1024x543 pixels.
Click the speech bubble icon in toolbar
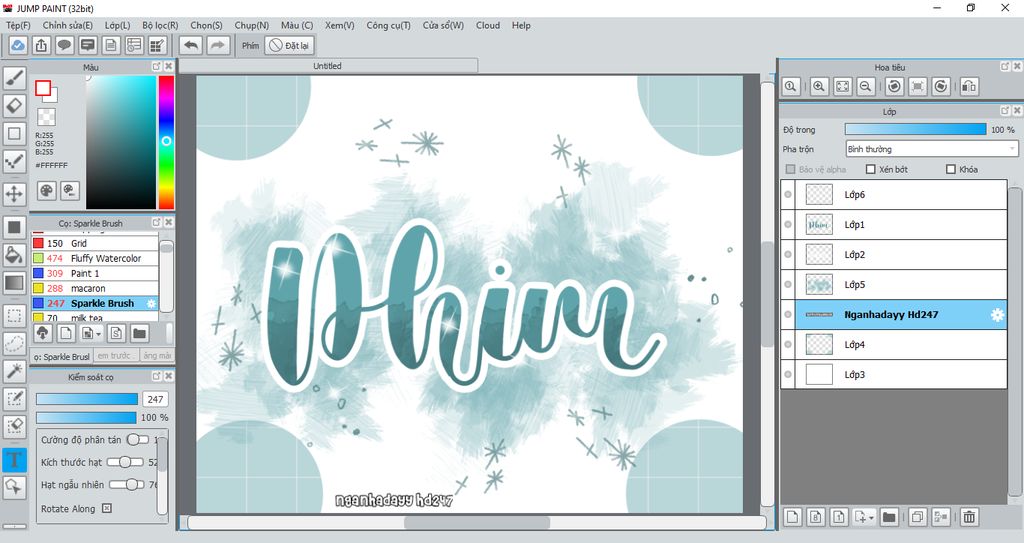coord(64,45)
